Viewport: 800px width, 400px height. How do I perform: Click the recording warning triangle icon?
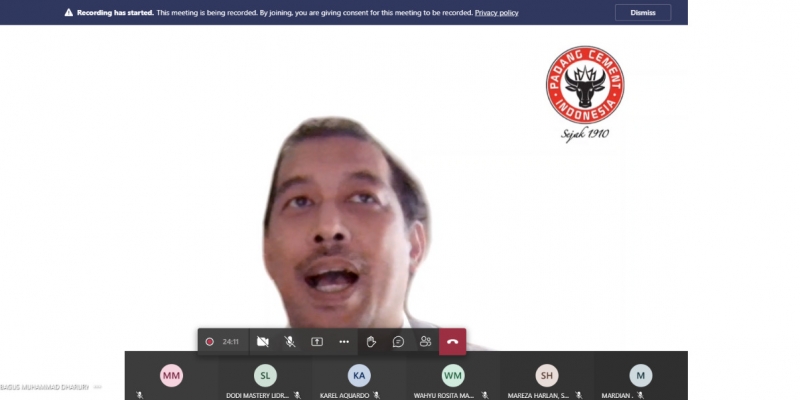pyautogui.click(x=69, y=13)
